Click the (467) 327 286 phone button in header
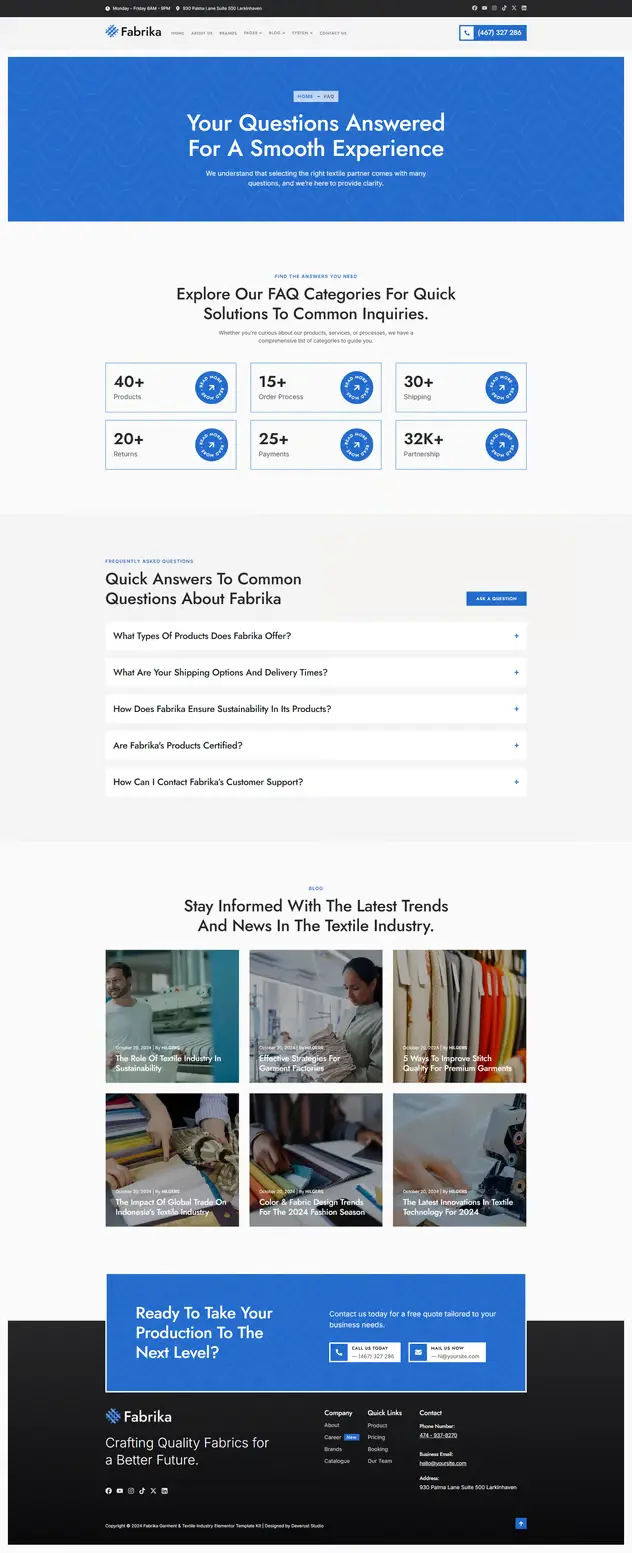The height and width of the screenshot is (1553, 632). [x=493, y=33]
